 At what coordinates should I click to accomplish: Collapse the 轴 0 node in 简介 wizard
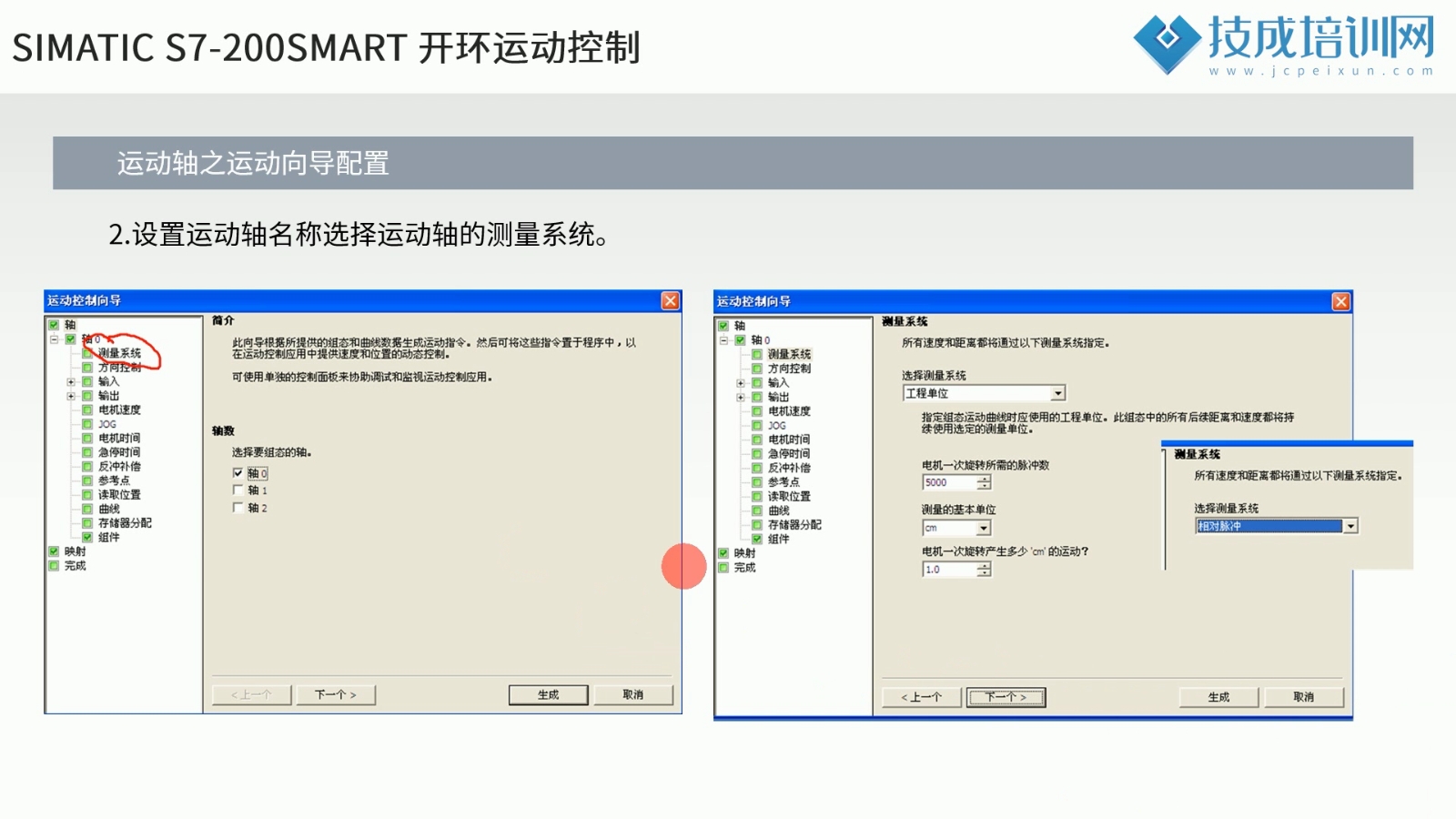click(x=54, y=339)
